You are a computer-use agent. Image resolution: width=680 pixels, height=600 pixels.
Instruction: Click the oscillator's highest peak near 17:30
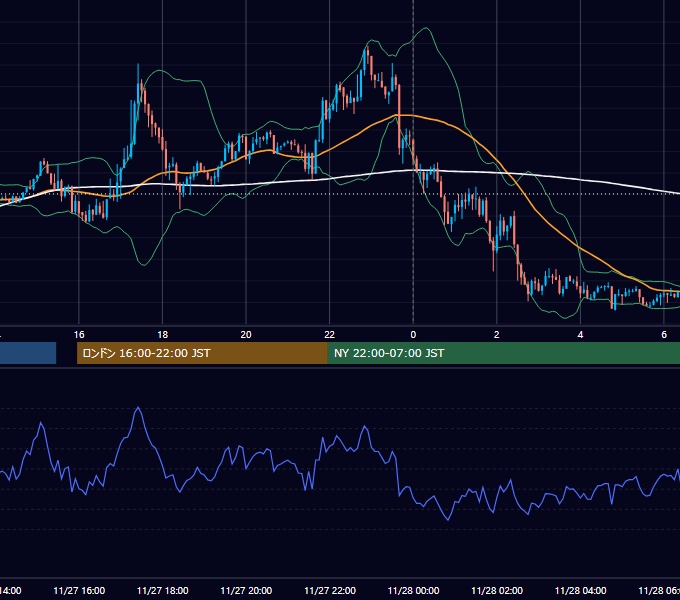138,408
